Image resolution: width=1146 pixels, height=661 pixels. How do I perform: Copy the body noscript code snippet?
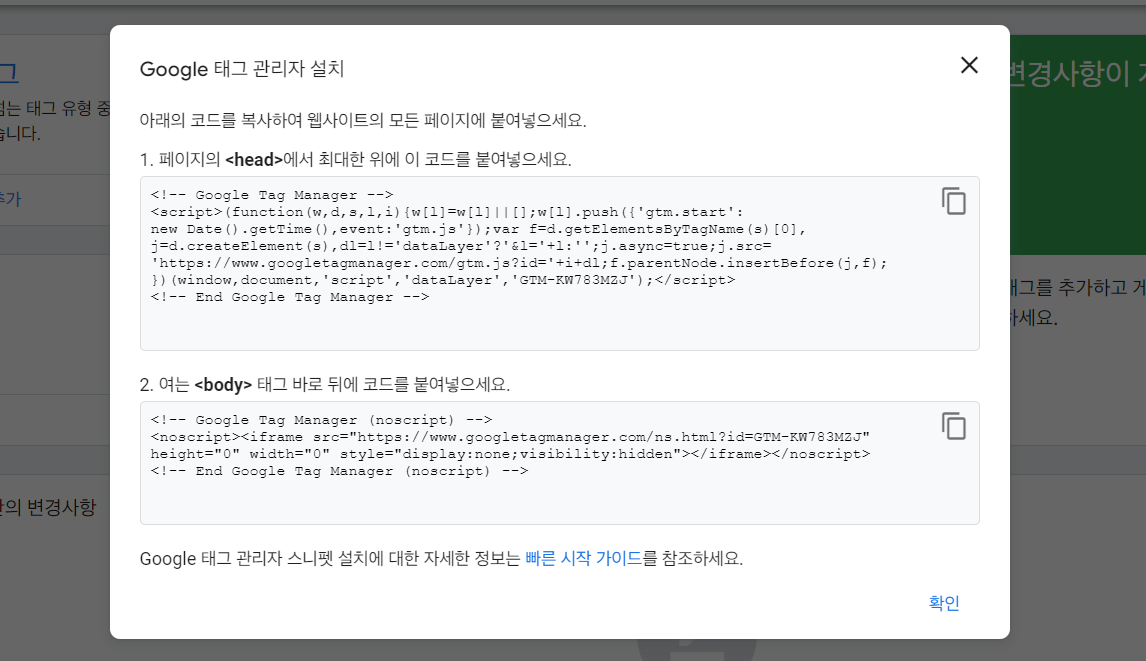(x=954, y=426)
